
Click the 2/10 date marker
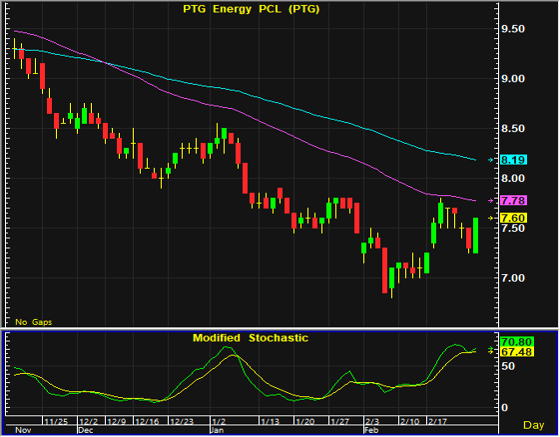(409, 421)
